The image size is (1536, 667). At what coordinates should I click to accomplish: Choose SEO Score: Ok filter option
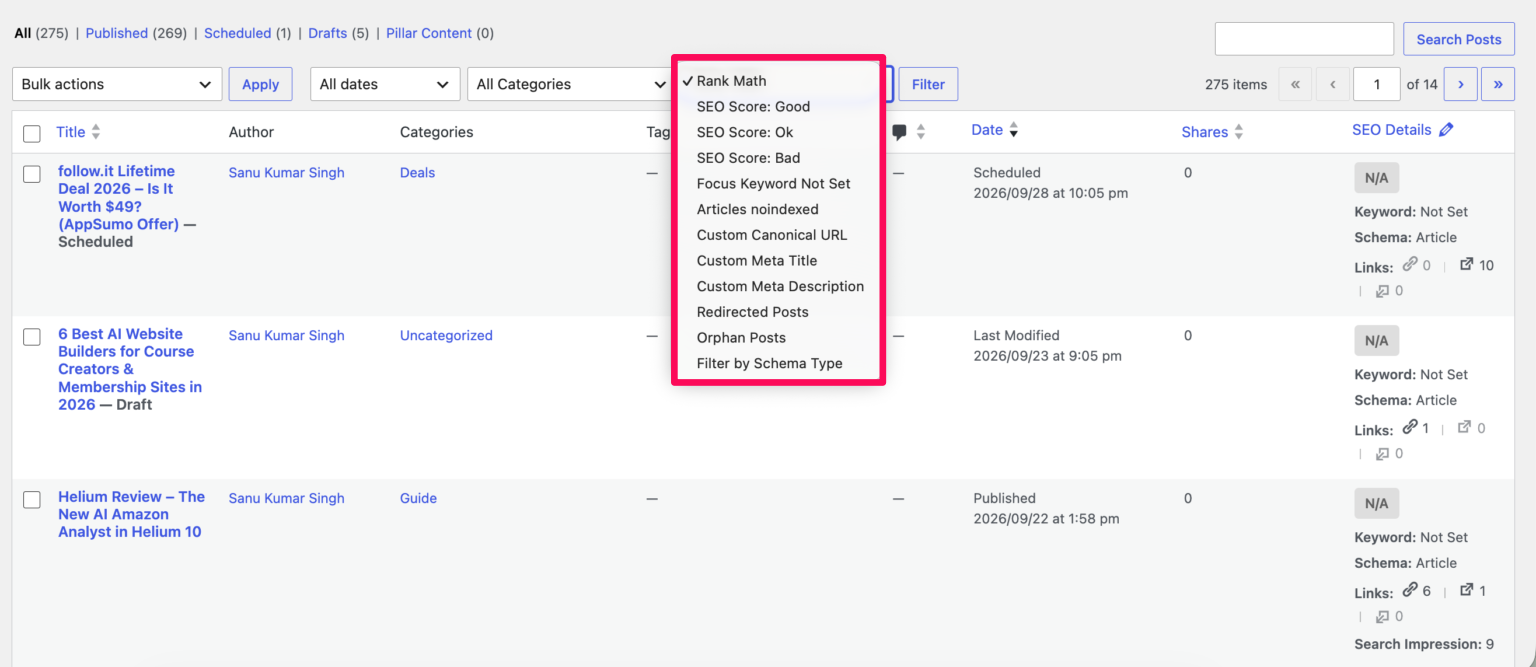tap(778, 132)
